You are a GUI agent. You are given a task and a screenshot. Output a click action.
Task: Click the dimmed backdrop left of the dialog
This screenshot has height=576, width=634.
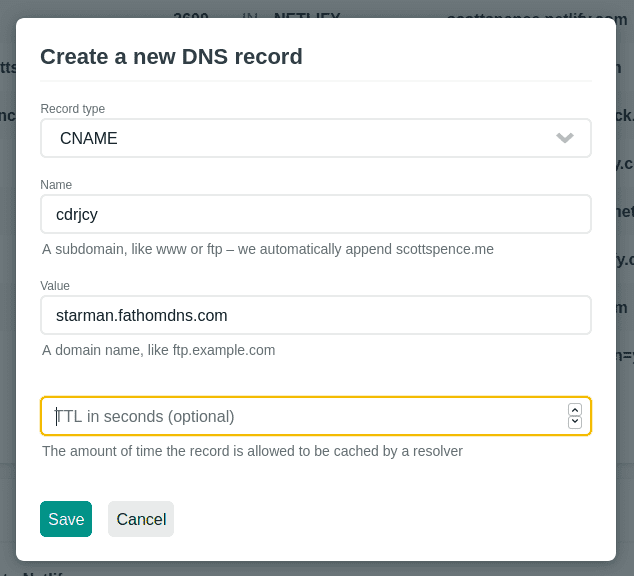point(7,300)
